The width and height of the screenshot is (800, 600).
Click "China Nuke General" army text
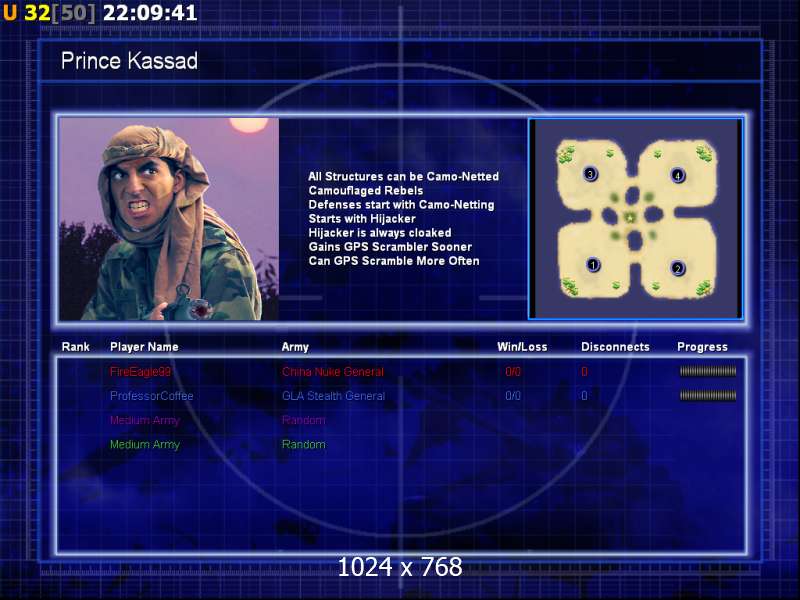333,371
